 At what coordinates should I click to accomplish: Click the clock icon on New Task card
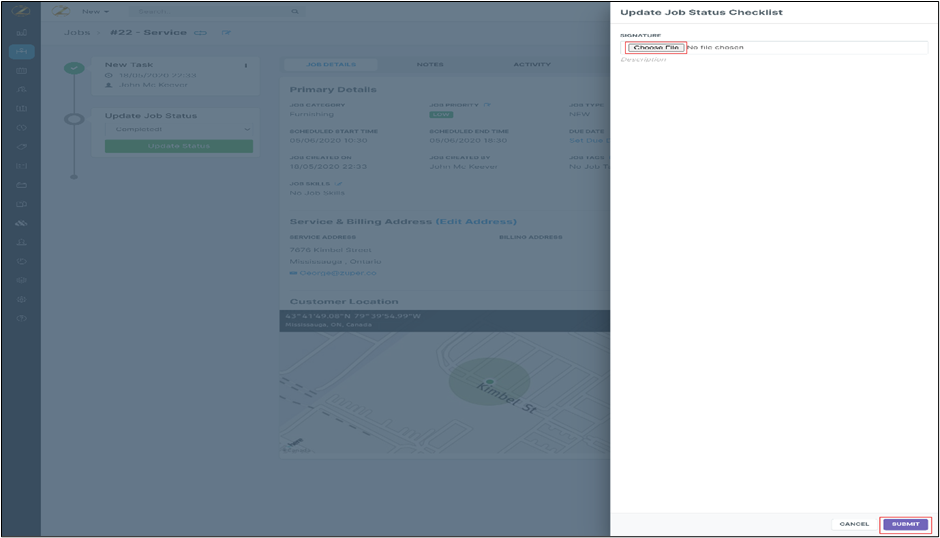(x=109, y=76)
